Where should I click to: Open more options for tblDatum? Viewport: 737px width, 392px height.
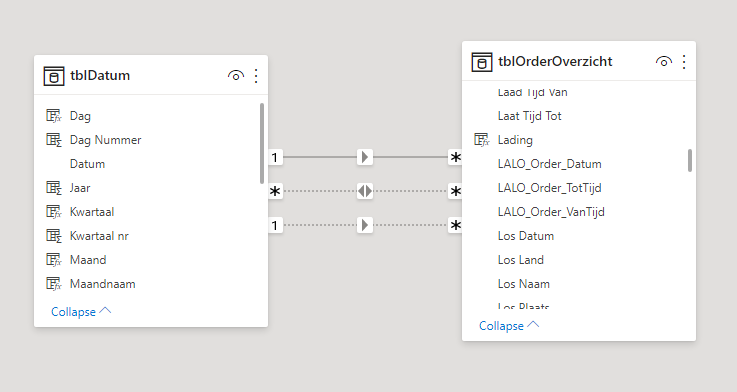[x=256, y=76]
